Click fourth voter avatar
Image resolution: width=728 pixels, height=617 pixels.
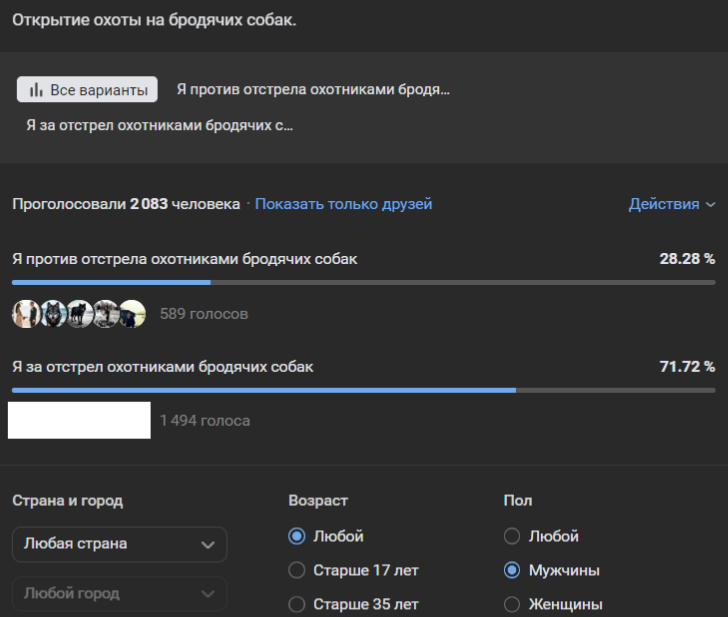point(106,314)
